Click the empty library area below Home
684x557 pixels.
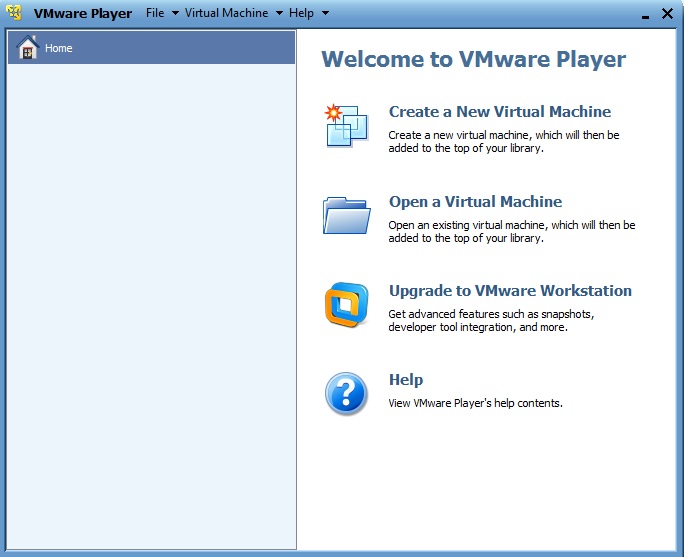click(150, 300)
